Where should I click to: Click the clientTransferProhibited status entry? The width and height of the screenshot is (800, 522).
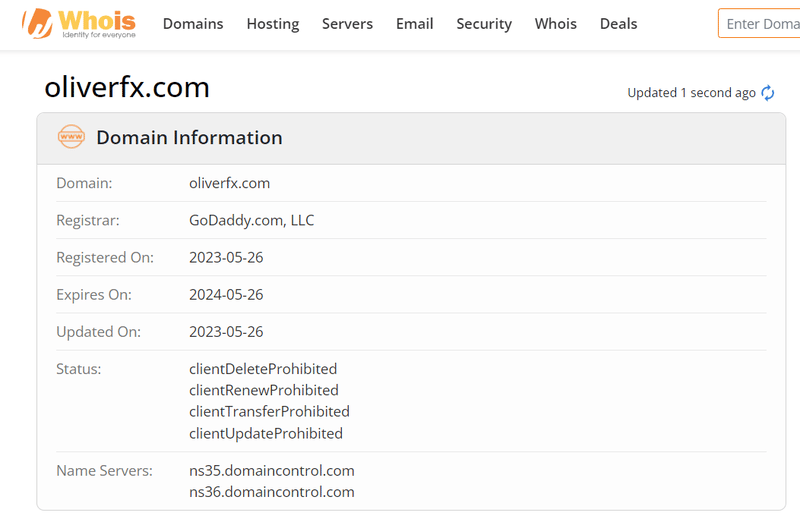(269, 411)
